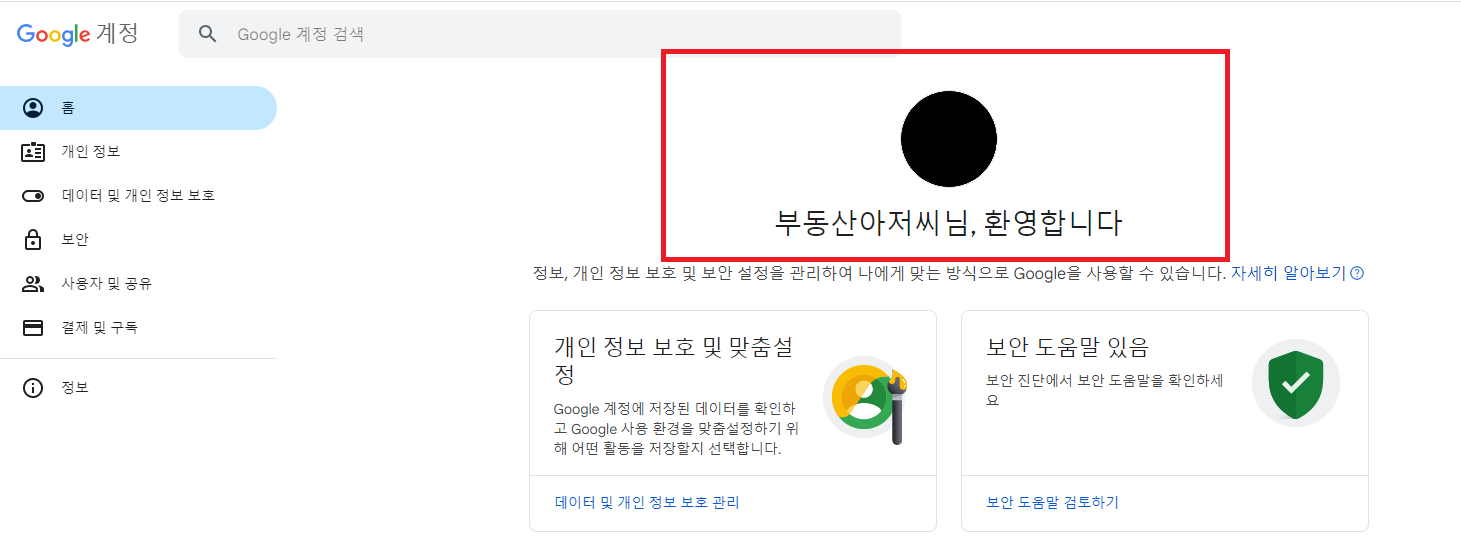Click the Google 계정에 저장된 데이터 description text

(x=676, y=429)
